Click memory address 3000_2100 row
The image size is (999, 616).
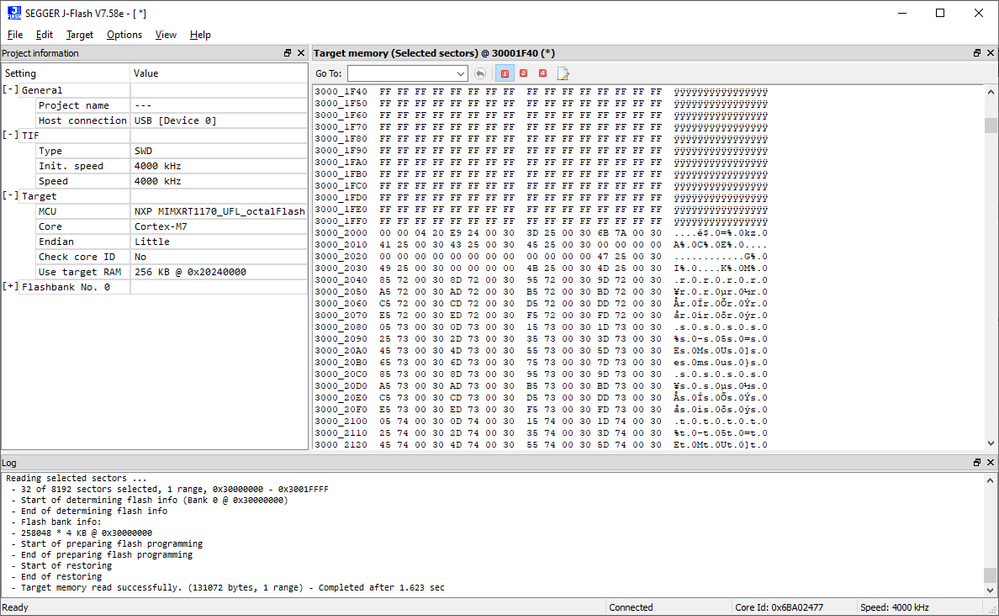click(541, 421)
